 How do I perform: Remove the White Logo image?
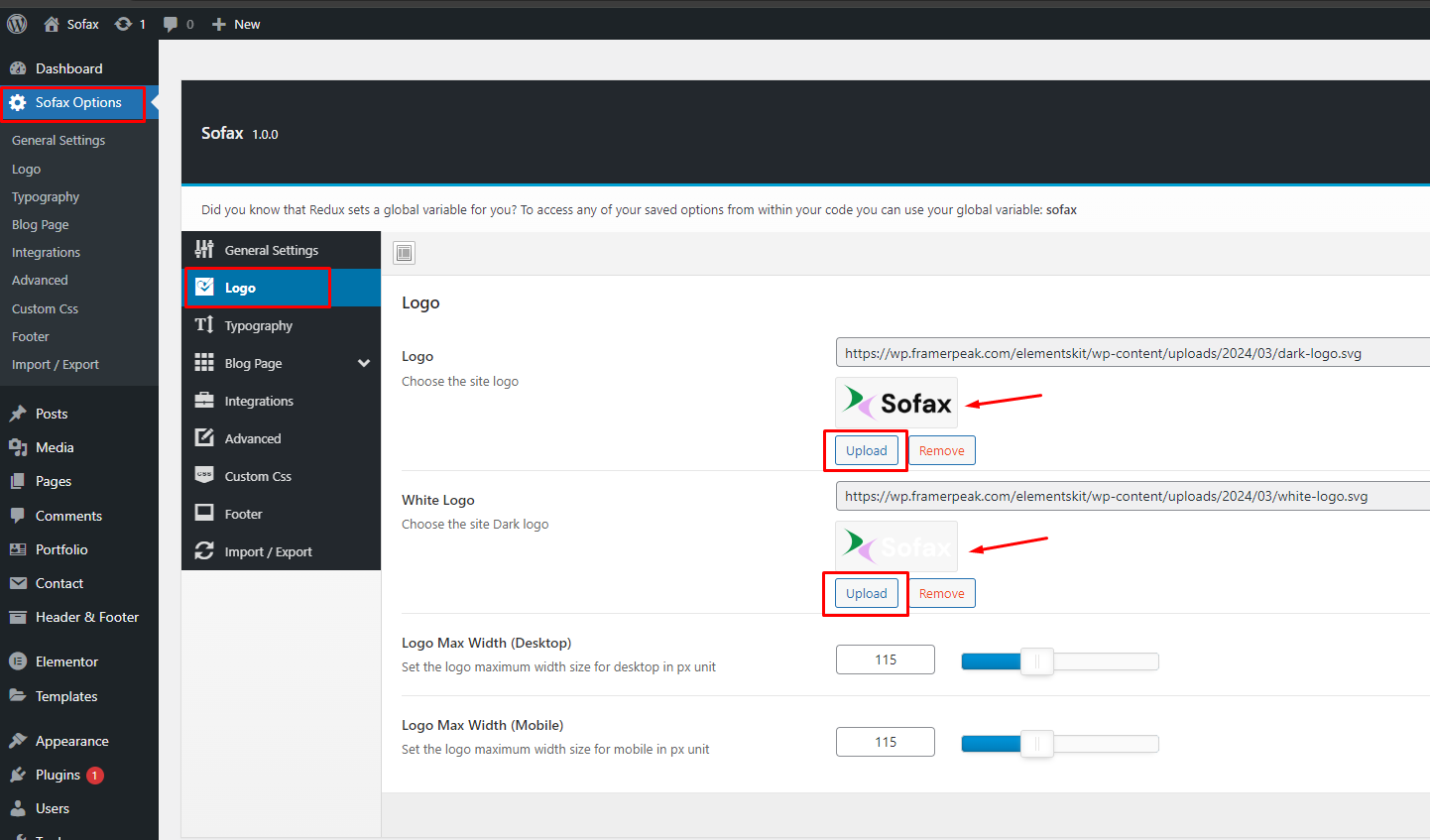pyautogui.click(x=942, y=593)
